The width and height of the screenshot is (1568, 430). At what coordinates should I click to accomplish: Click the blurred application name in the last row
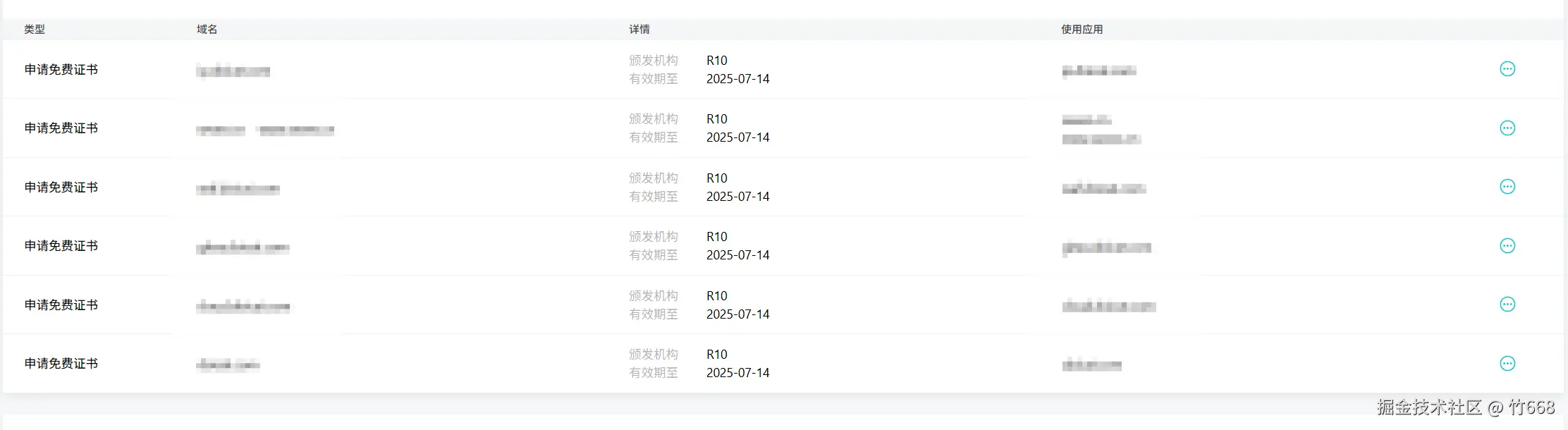click(1091, 365)
